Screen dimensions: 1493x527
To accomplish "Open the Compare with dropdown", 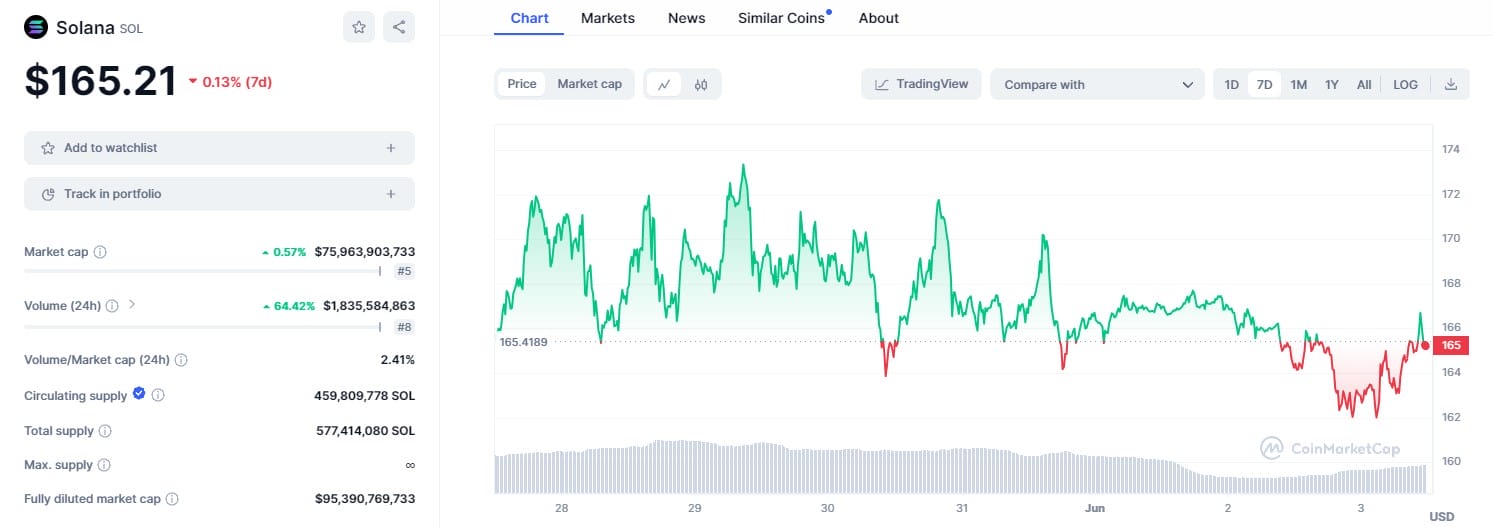I will 1099,85.
